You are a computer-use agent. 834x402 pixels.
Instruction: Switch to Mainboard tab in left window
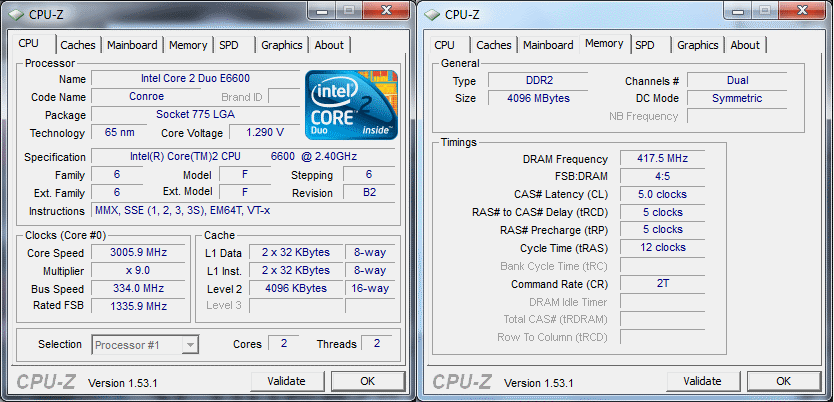132,45
